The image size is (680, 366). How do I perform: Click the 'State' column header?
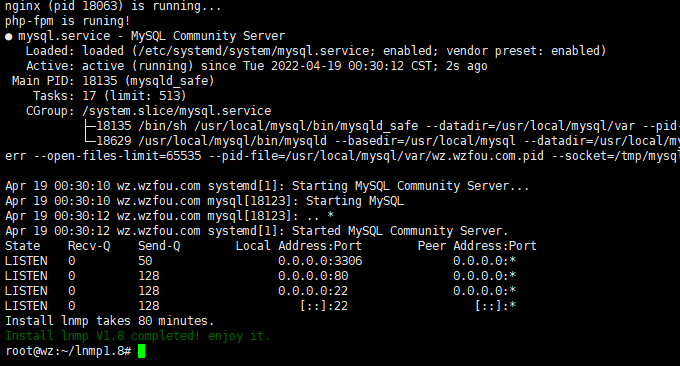23,246
